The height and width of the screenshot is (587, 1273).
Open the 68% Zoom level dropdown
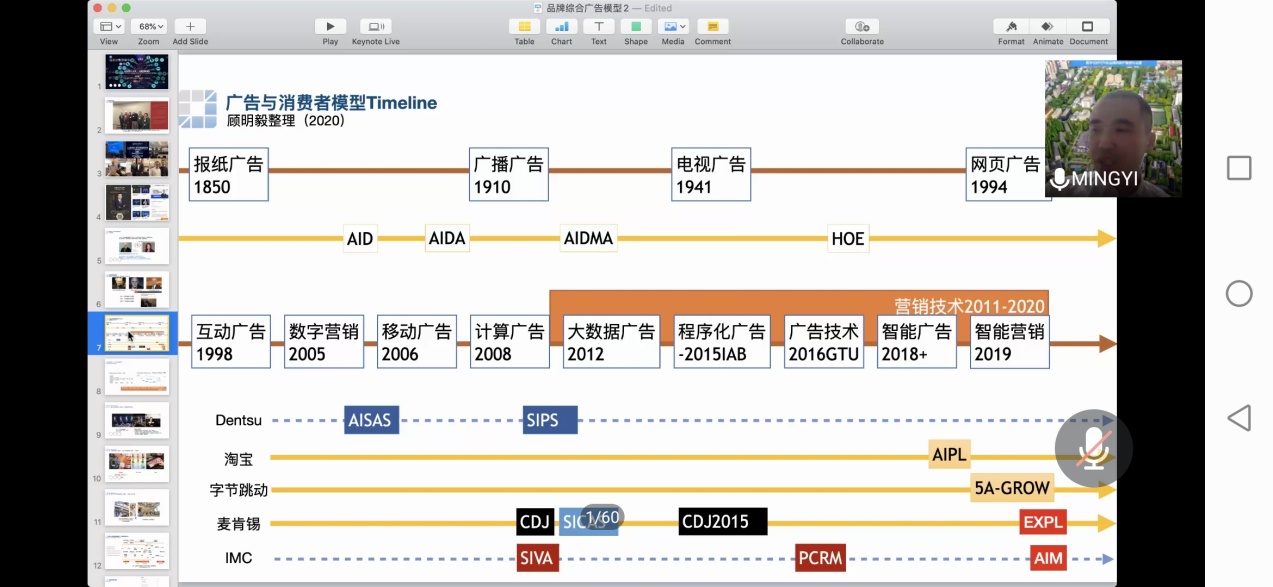click(148, 27)
